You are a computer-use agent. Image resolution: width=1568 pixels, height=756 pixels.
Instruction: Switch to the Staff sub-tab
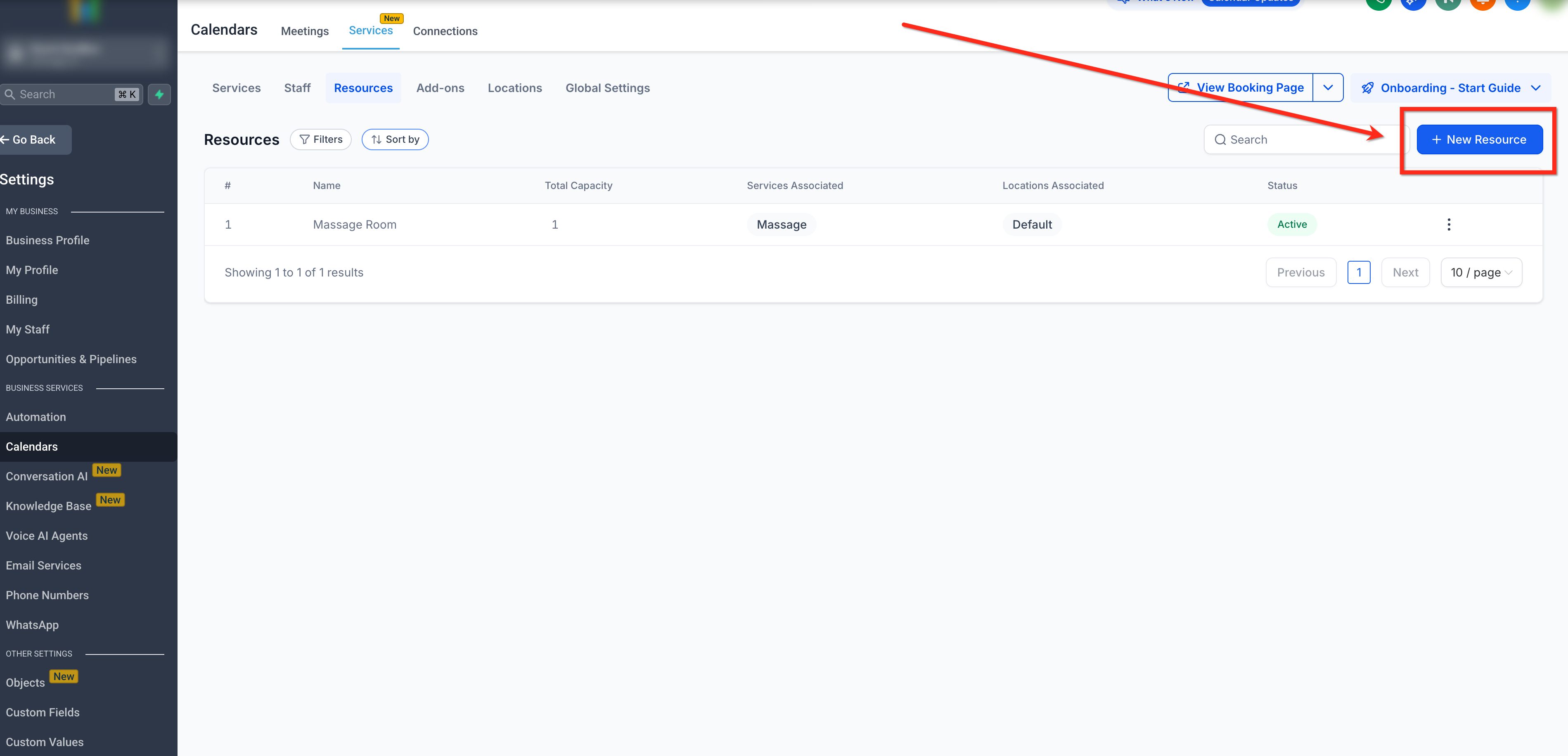pos(297,88)
